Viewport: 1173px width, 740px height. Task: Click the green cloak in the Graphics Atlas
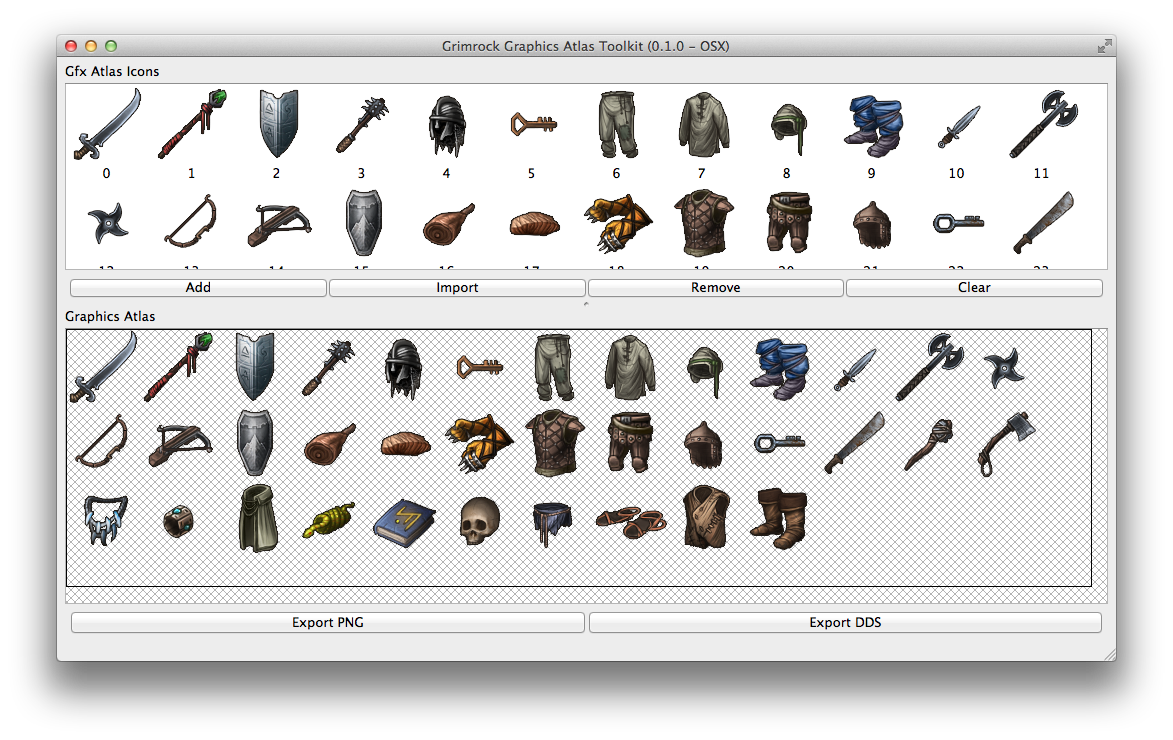(258, 518)
